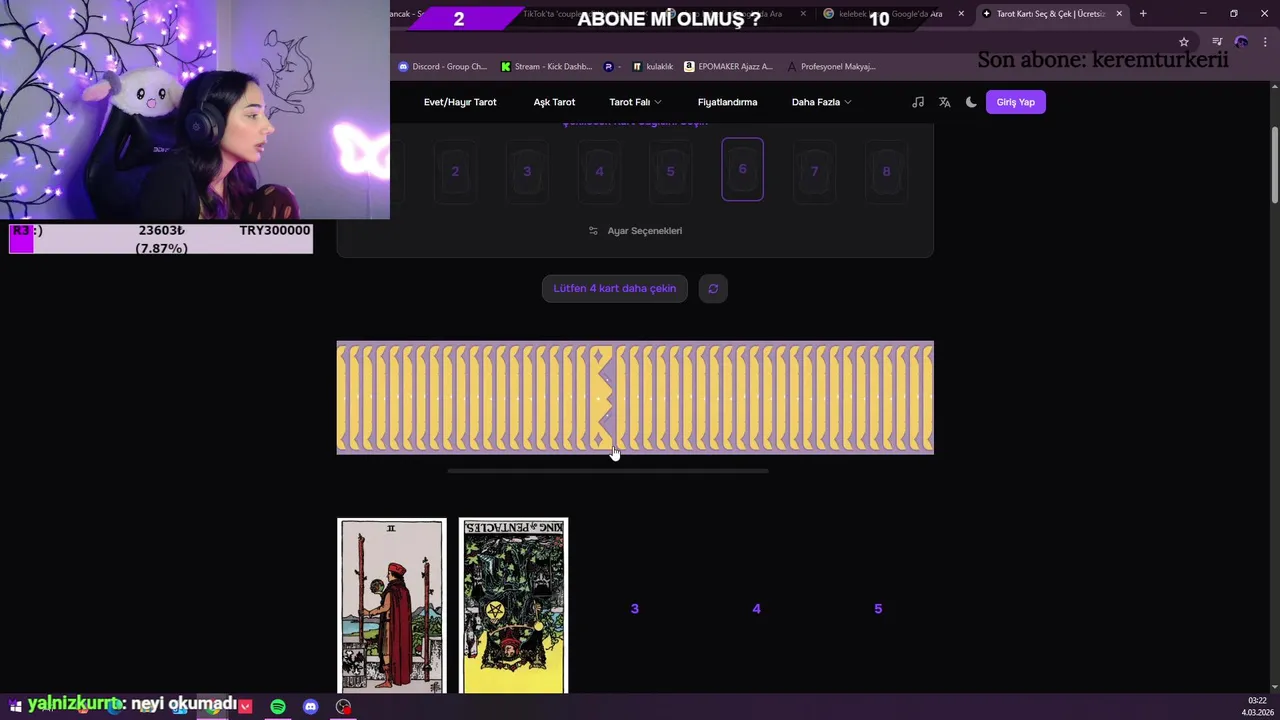
Task: Open EPOMAKER Ajazz bookmark
Action: (x=729, y=66)
